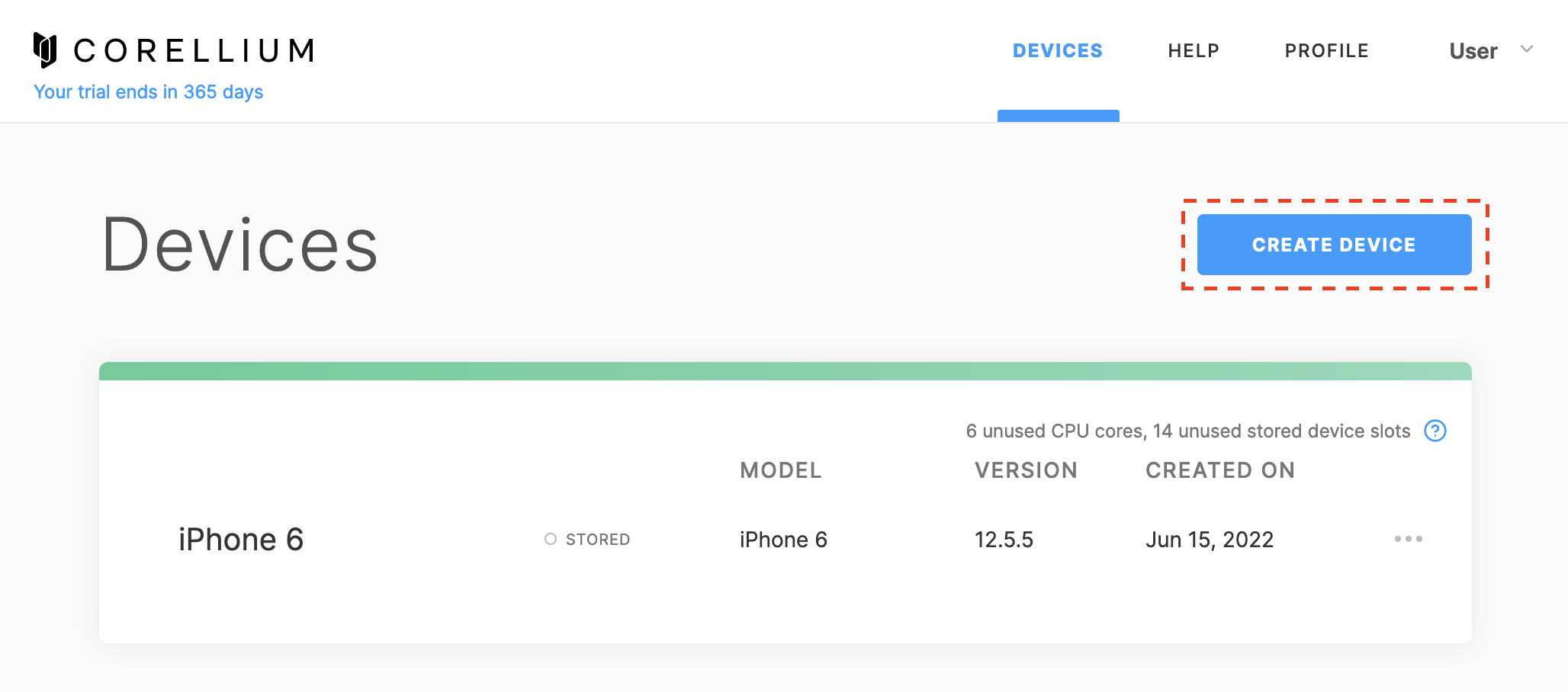Click the Corellium shield logo icon
Viewport: 1568px width, 692px height.
46,50
